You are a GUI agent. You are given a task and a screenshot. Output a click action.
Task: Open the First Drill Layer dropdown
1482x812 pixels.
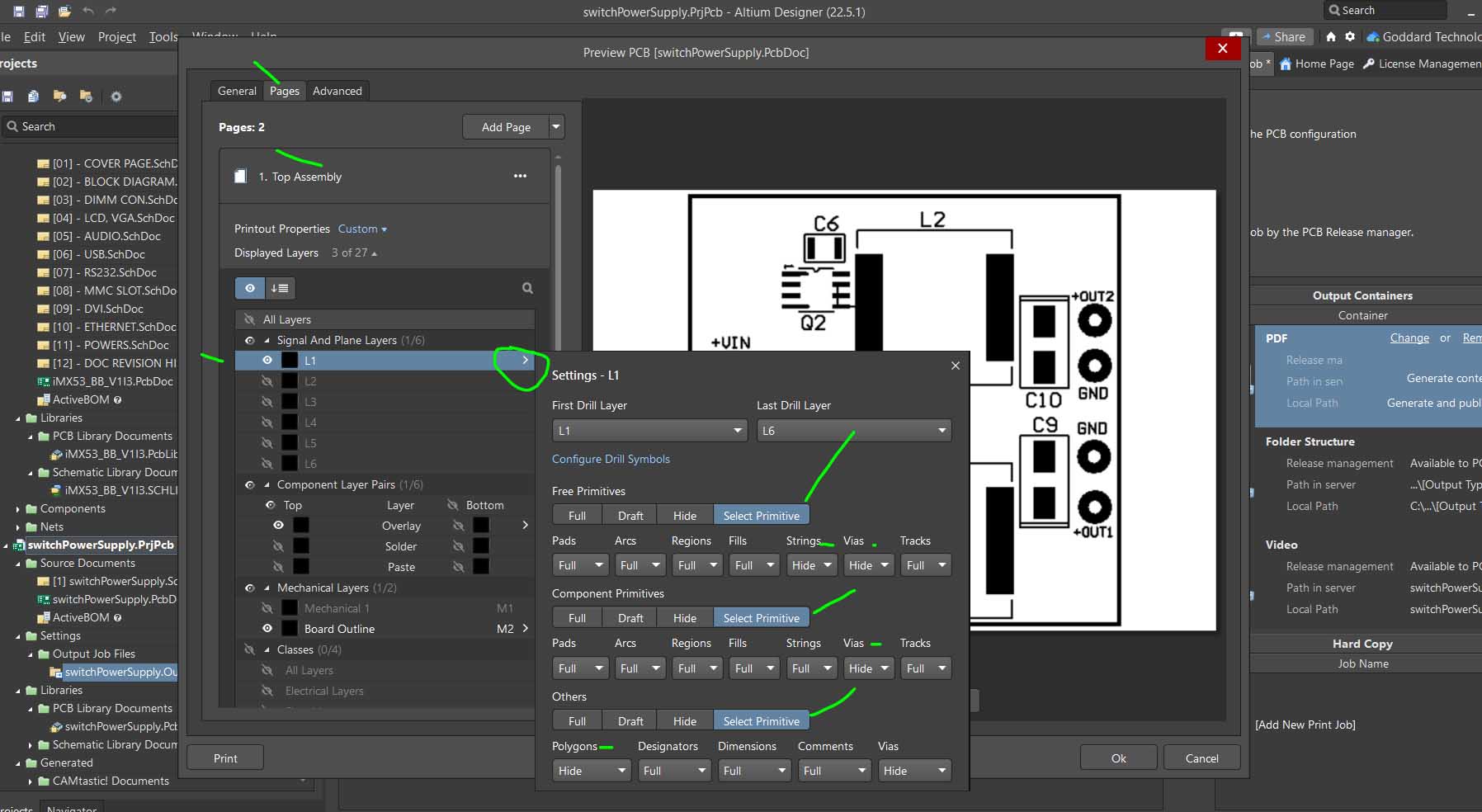649,431
